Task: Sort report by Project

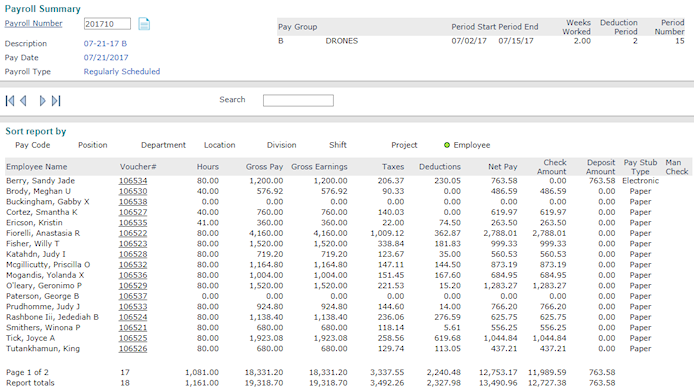Action: pyautogui.click(x=404, y=145)
